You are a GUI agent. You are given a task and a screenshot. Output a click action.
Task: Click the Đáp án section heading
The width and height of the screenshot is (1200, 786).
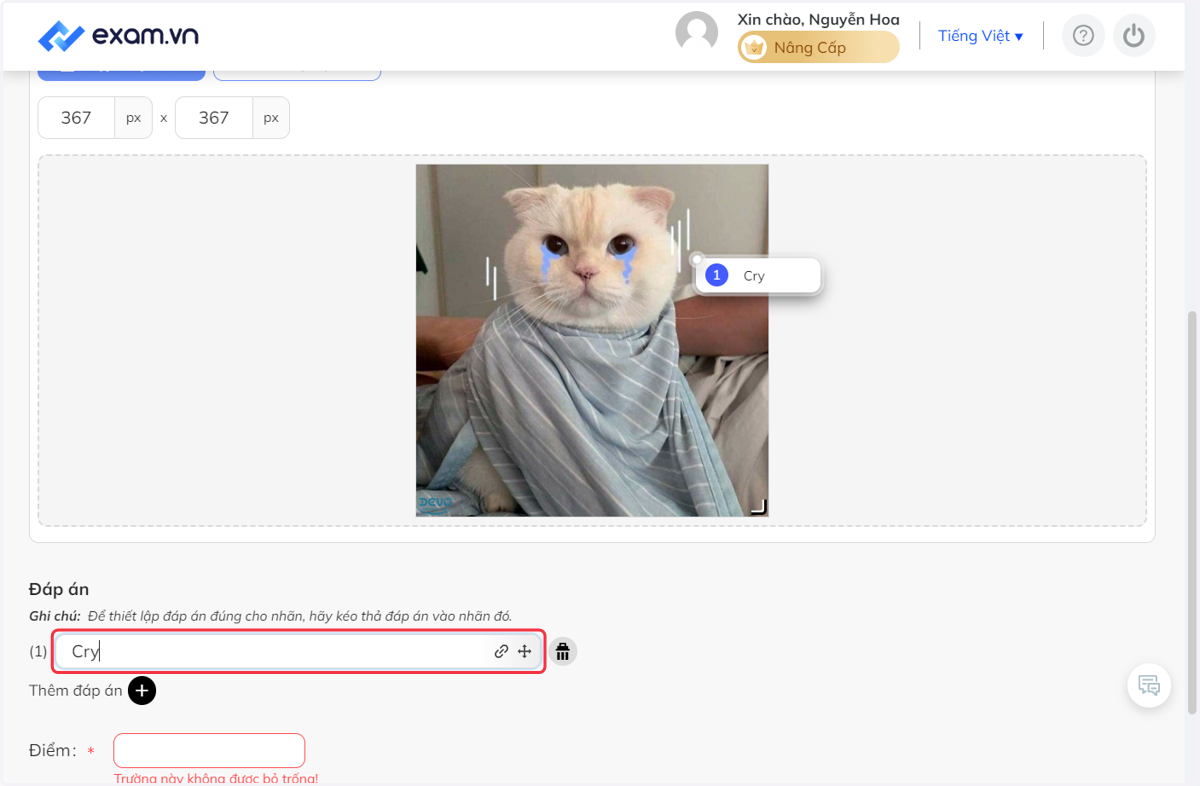[x=59, y=590]
